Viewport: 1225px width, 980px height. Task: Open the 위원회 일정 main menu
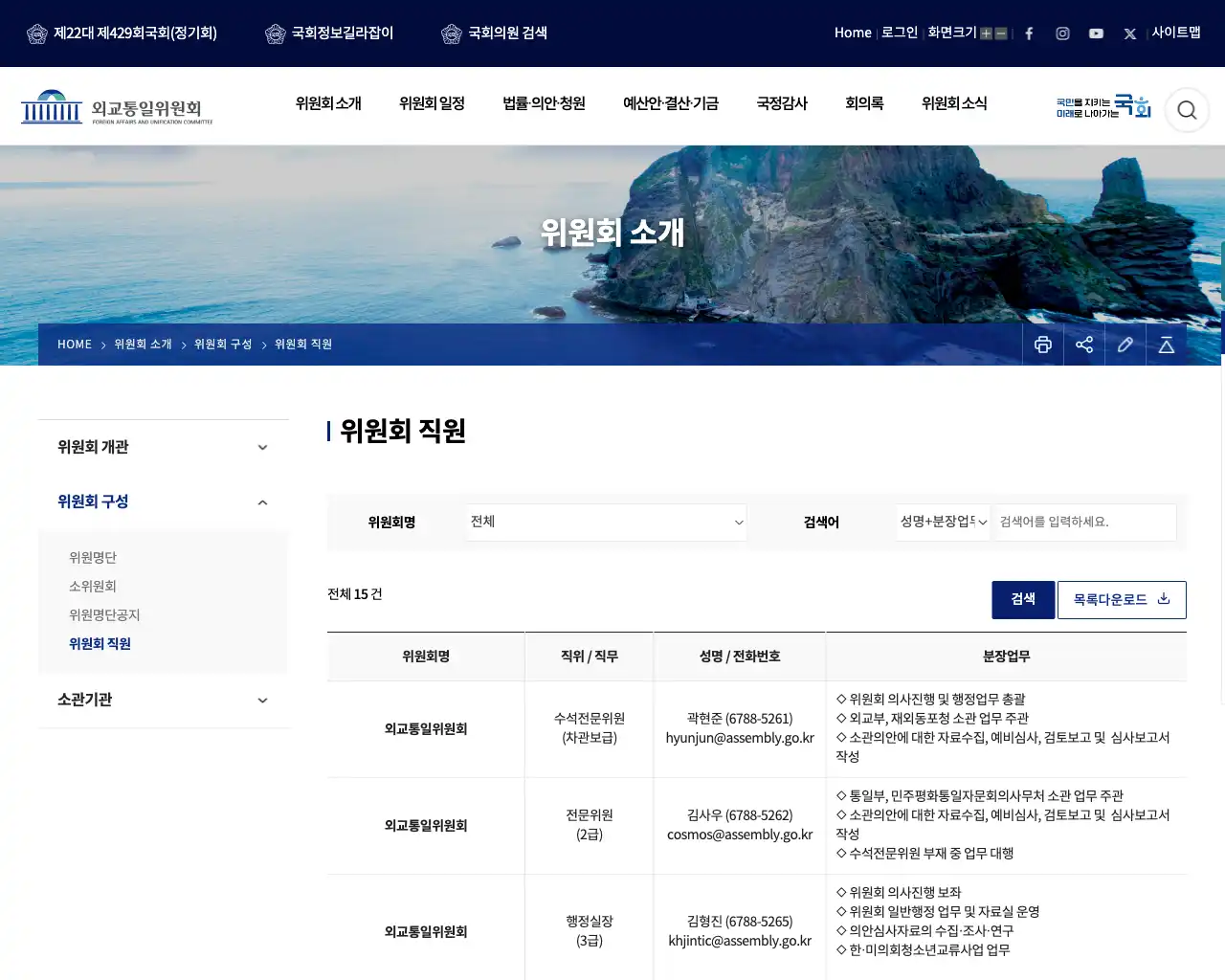[x=432, y=103]
